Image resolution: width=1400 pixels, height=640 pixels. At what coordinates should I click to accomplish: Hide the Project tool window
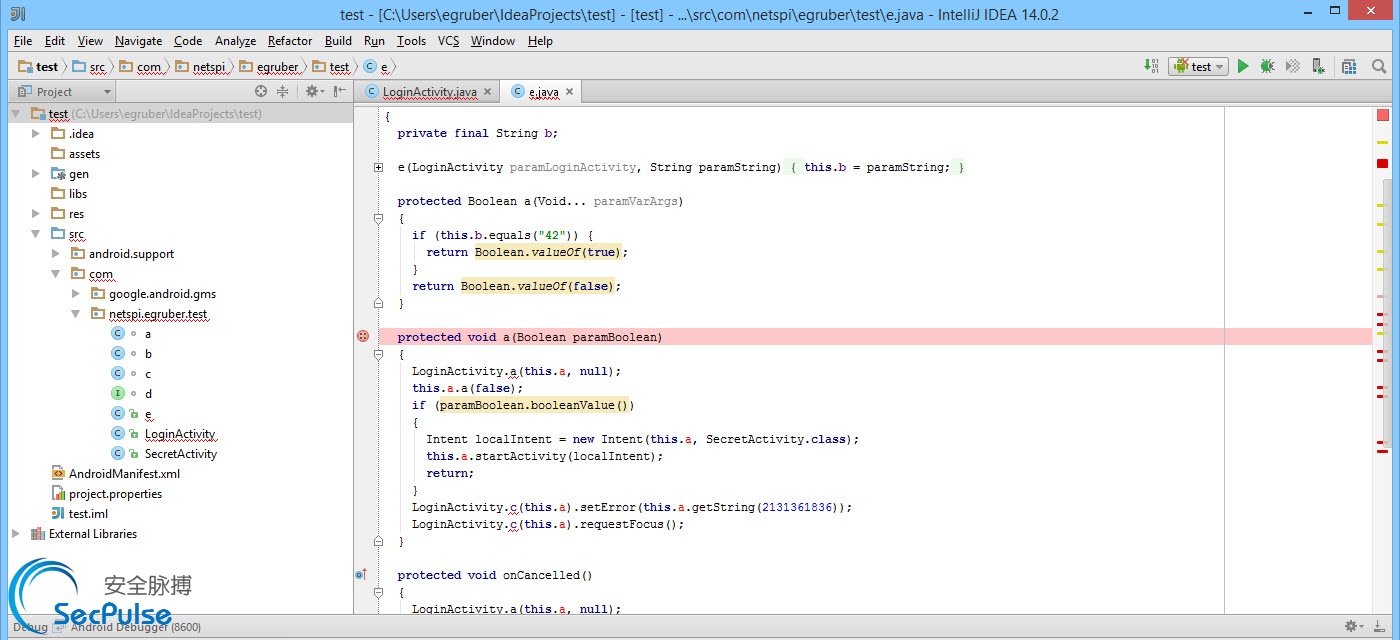pos(339,91)
